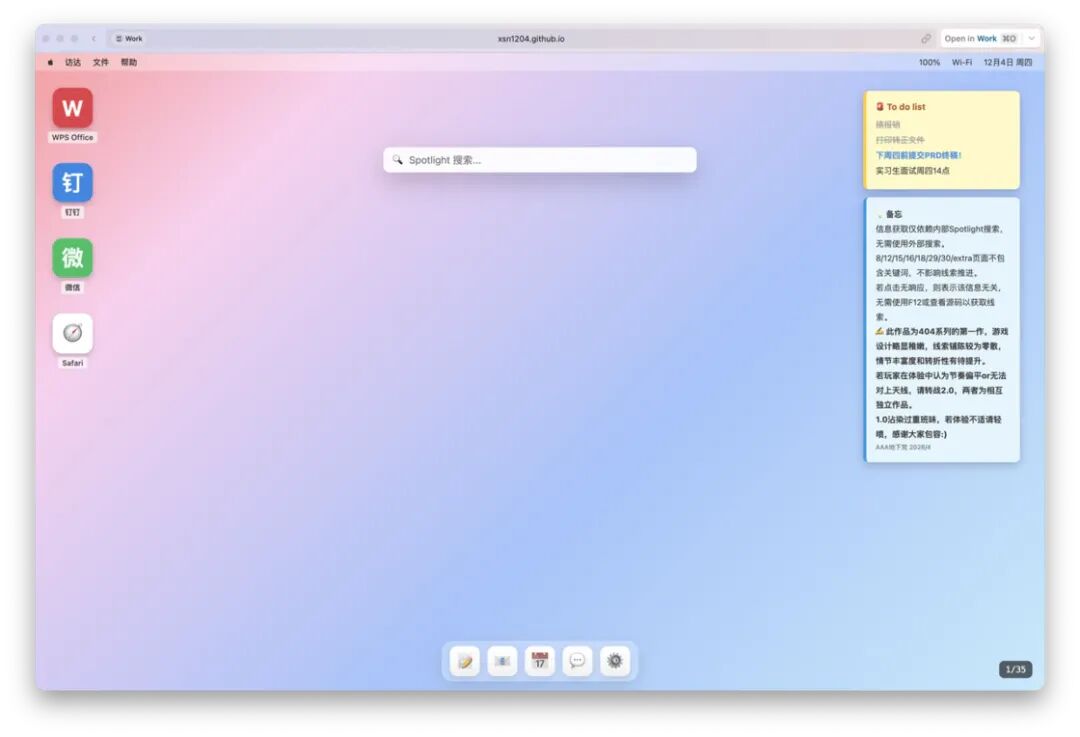Click the 12月4日 date in menu bar

click(1008, 63)
